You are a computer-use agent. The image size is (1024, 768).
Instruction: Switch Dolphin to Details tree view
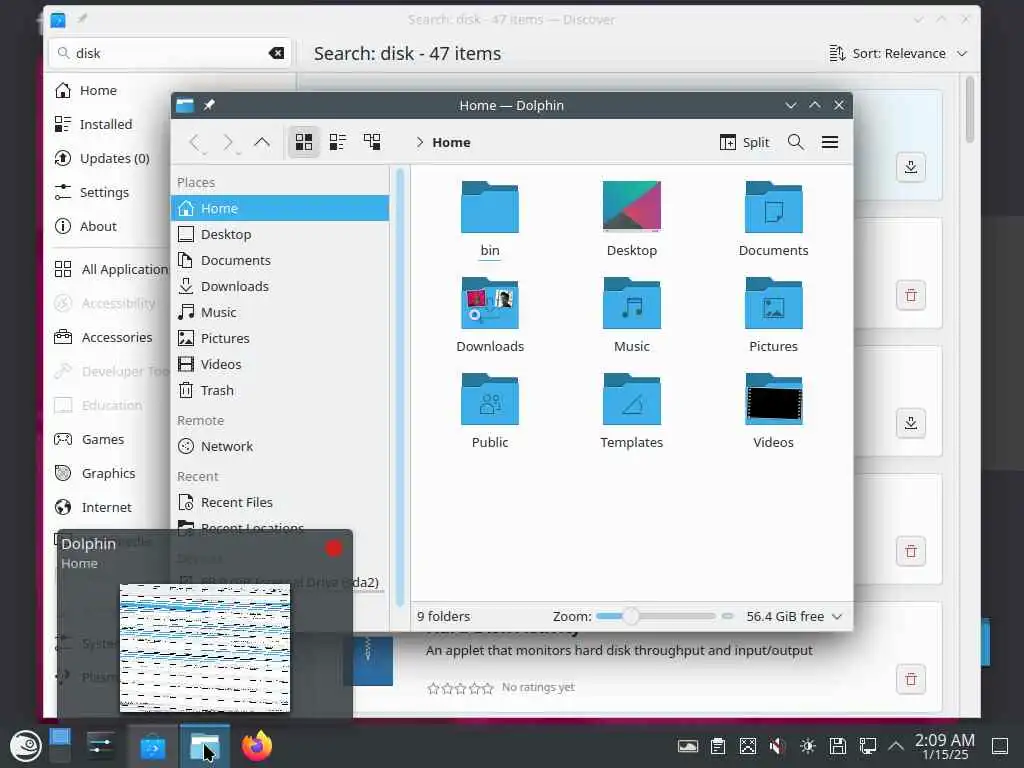(x=372, y=142)
